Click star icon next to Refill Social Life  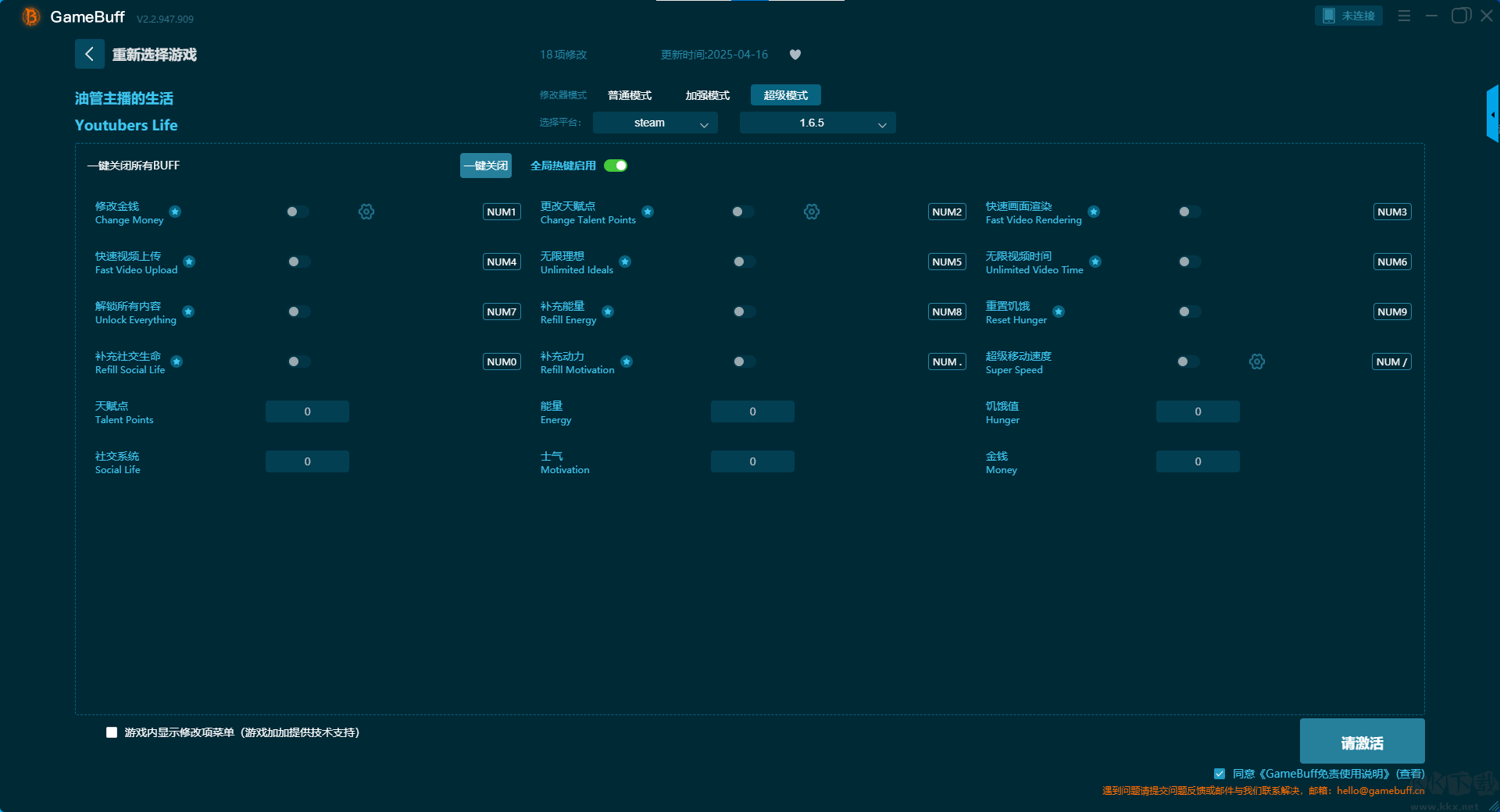177,361
